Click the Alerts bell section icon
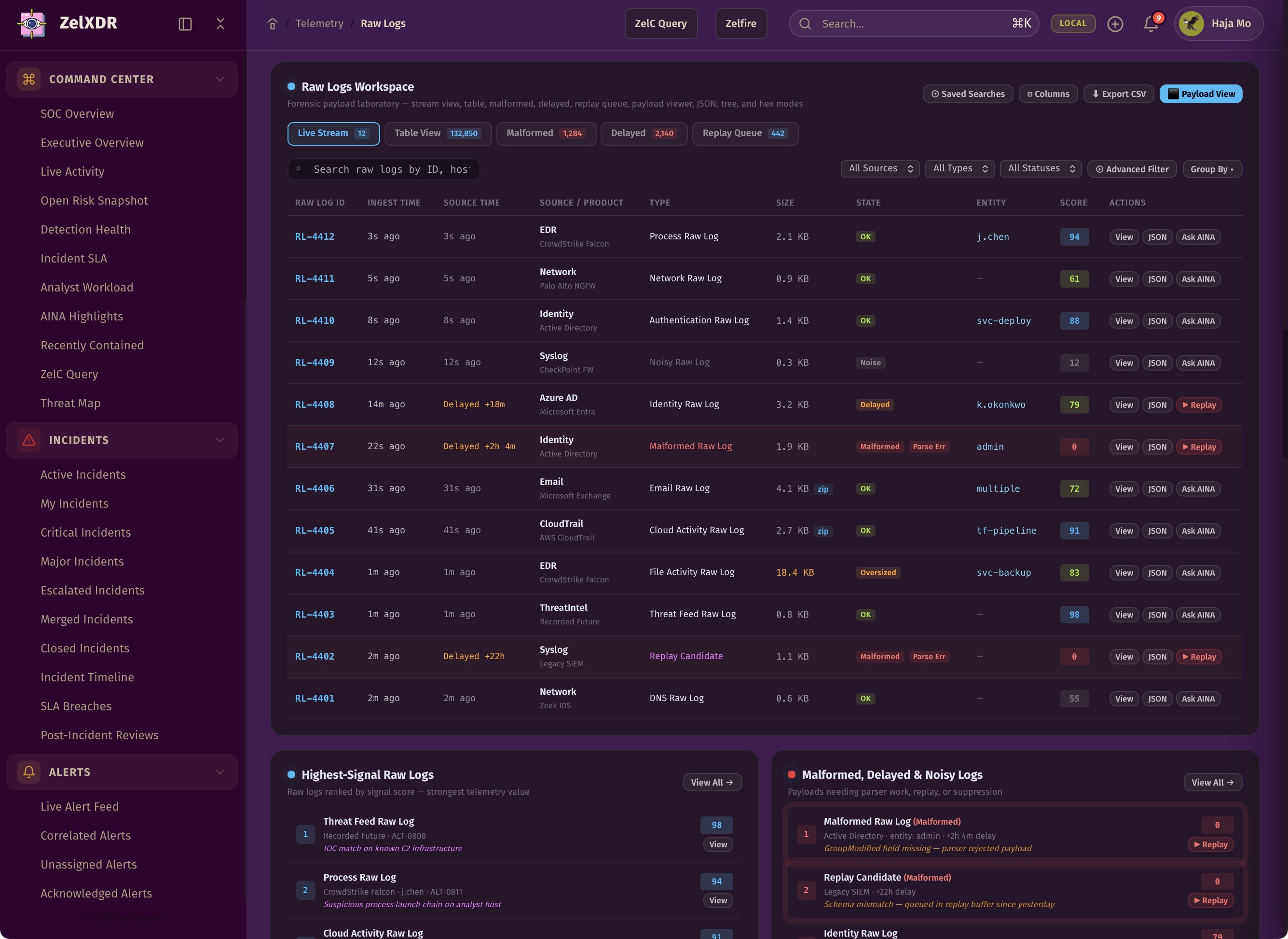 [x=29, y=772]
